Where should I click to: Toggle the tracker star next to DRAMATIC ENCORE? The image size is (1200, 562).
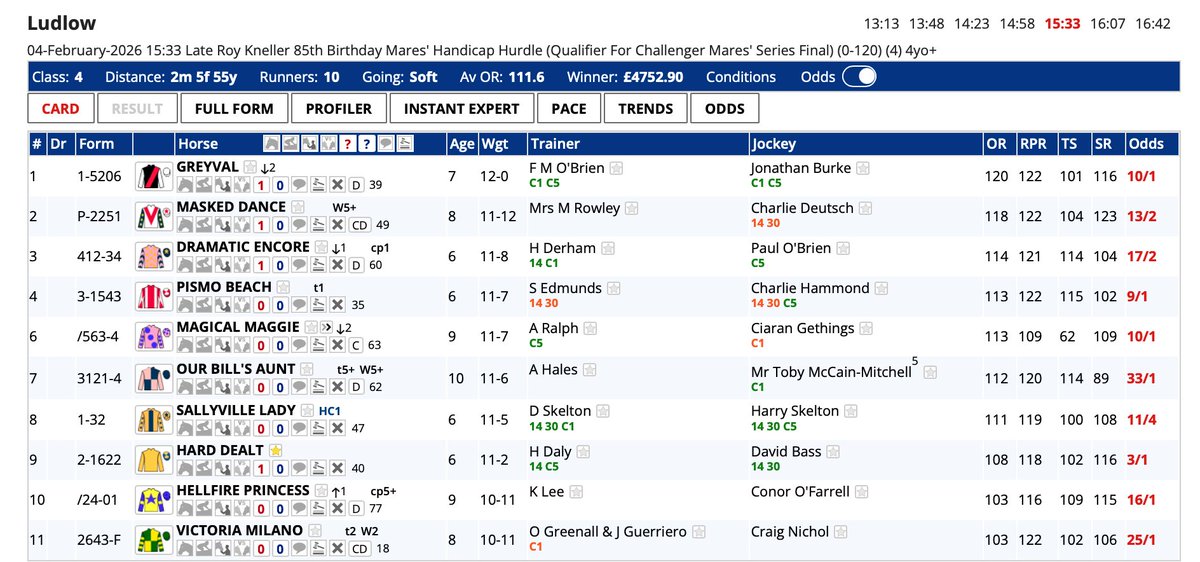(321, 247)
